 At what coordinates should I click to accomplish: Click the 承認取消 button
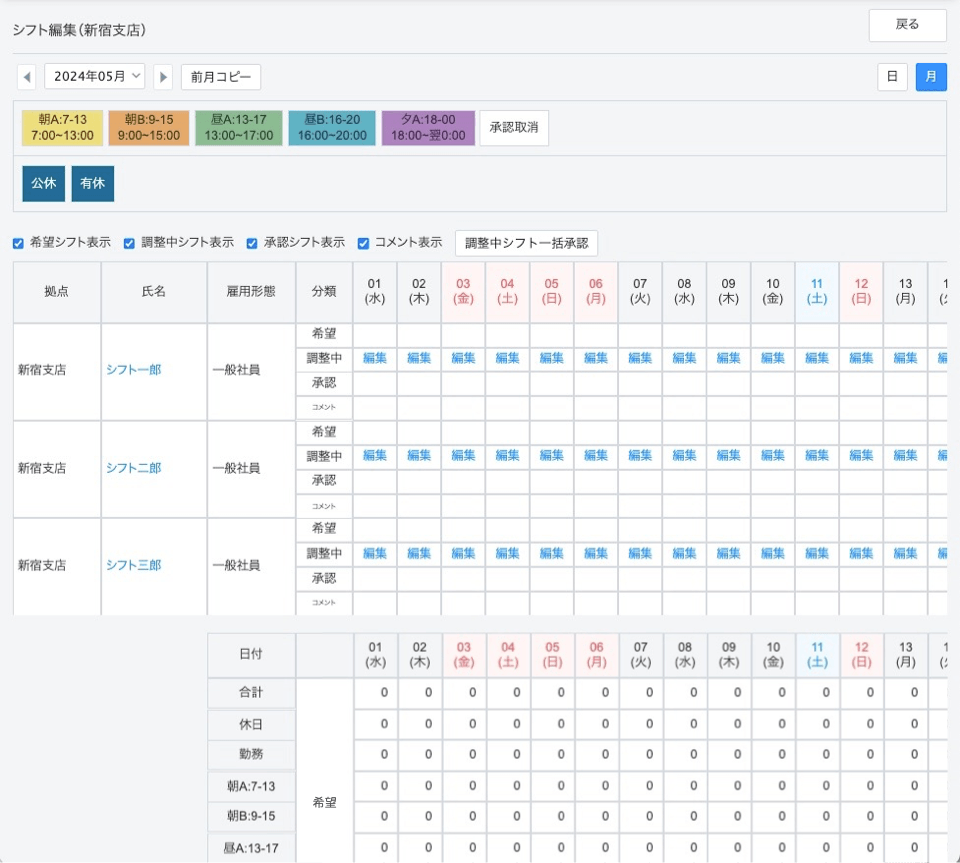[x=514, y=128]
